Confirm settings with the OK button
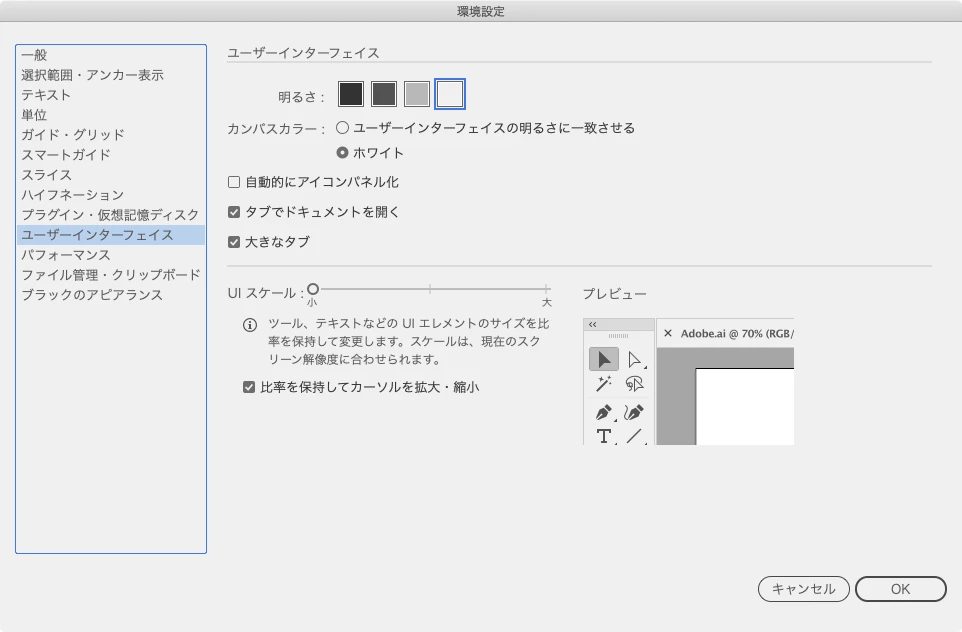 [901, 589]
